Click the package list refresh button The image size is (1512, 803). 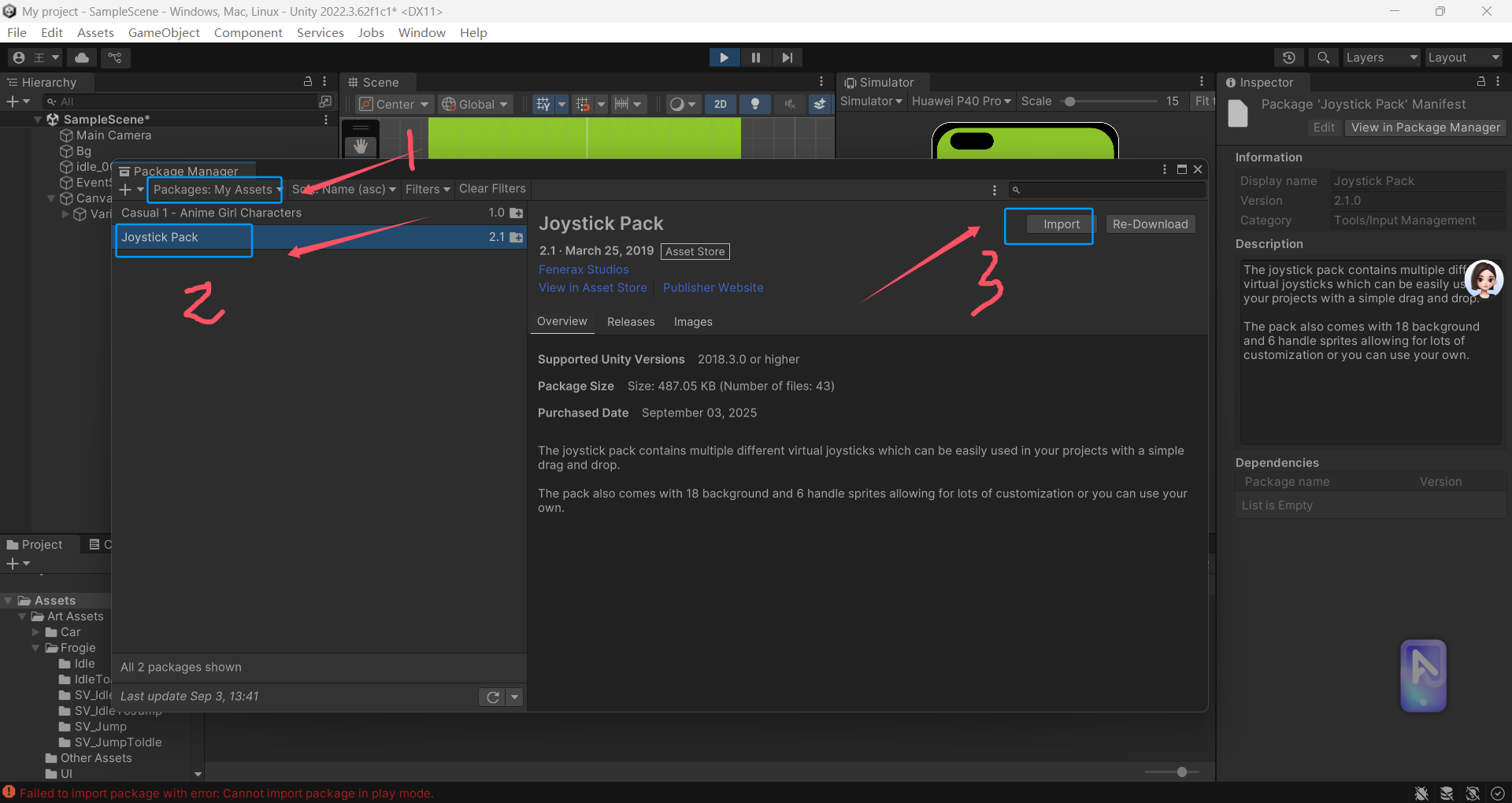point(492,697)
